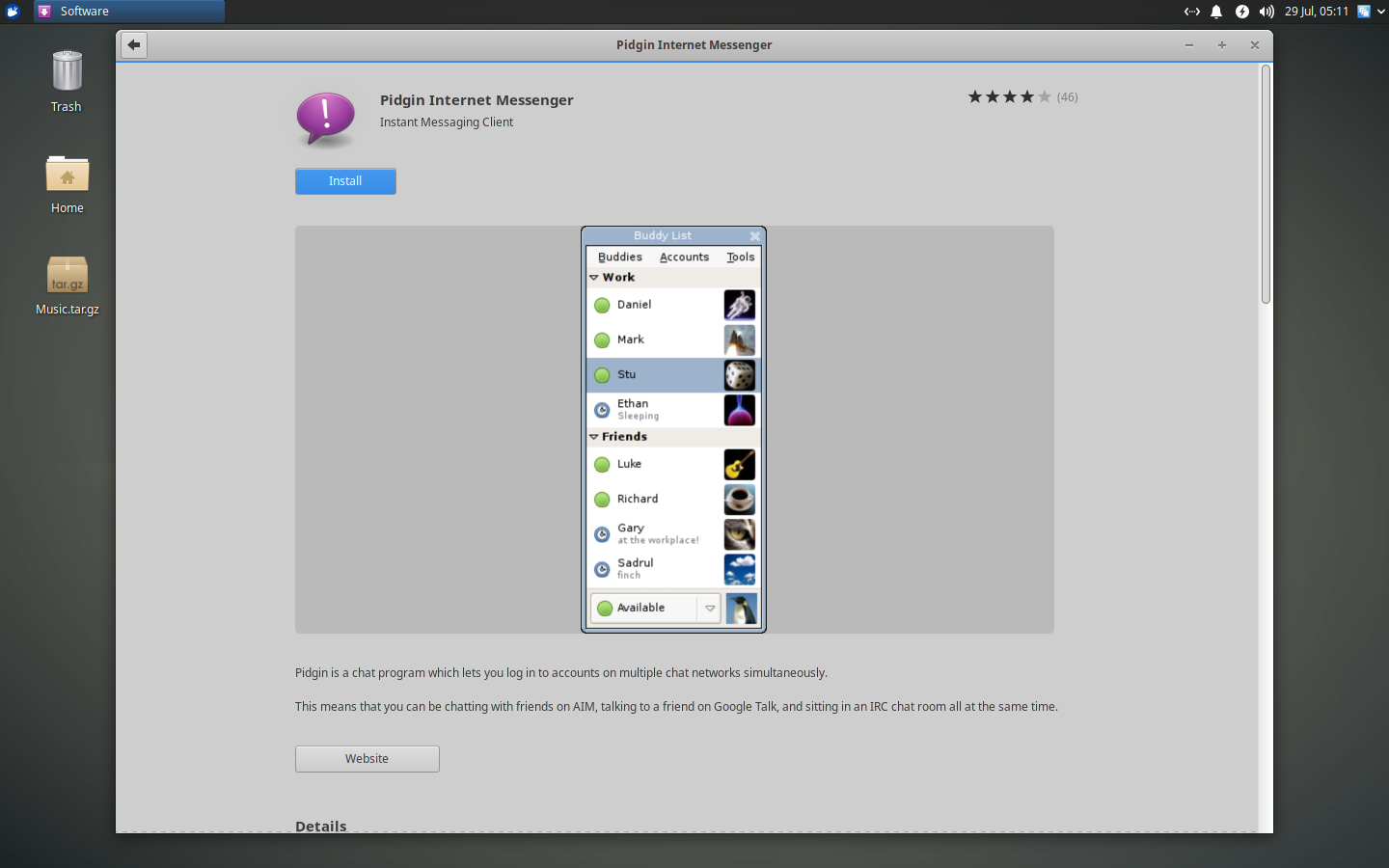Viewport: 1389px width, 868px height.
Task: Click the vertical scrollbar on the right
Action: pos(1265,183)
